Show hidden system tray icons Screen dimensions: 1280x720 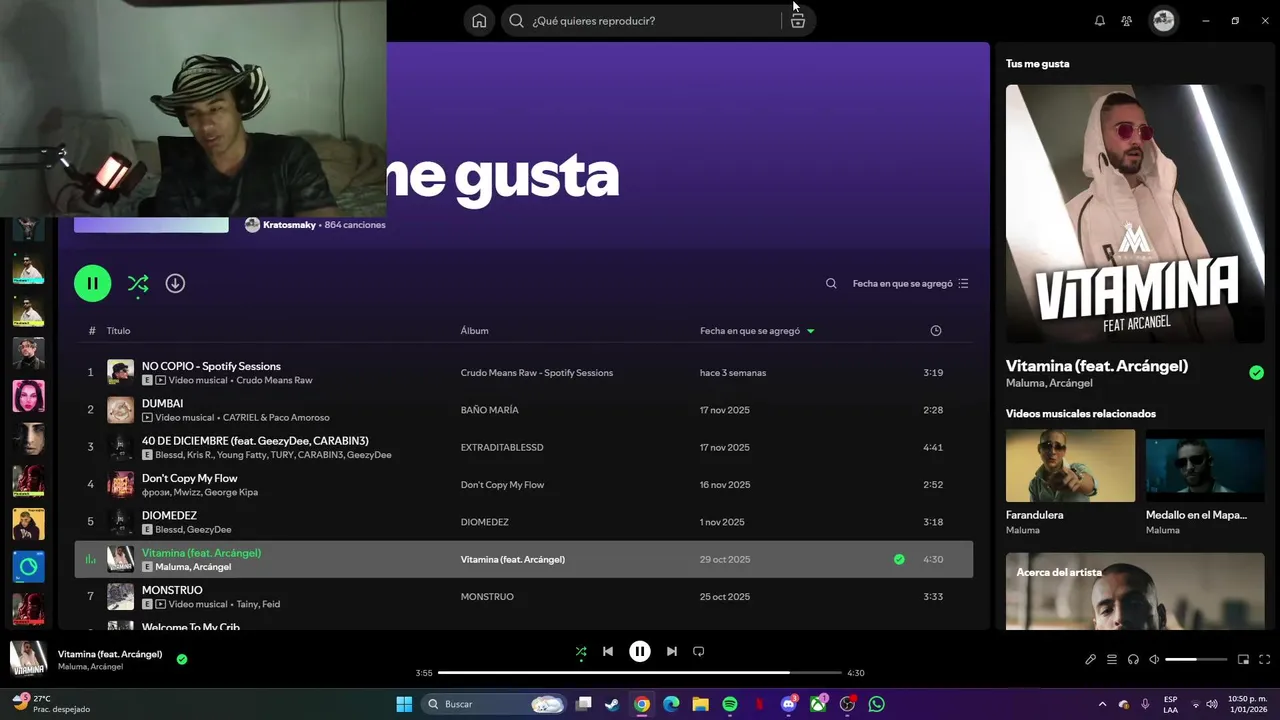[x=1102, y=704]
